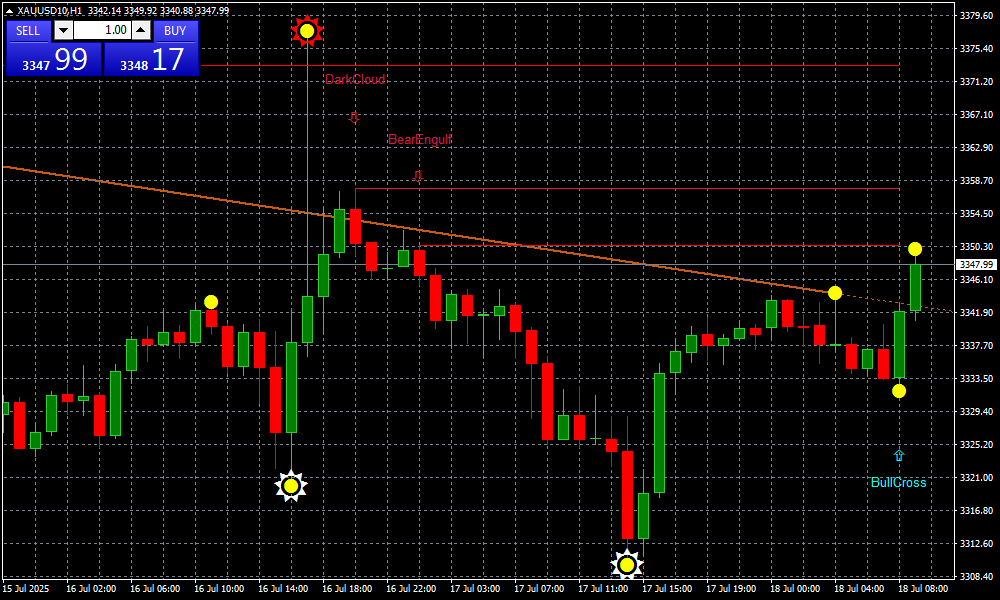Collapse the one-click trading panel triangle
The width and height of the screenshot is (1000, 600).
[9, 11]
